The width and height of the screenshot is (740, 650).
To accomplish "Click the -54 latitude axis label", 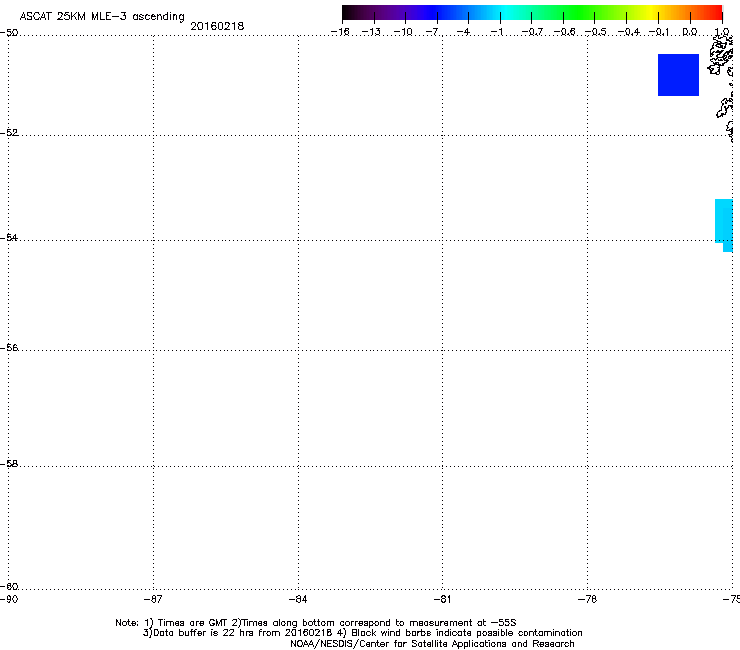I will tap(9, 237).
